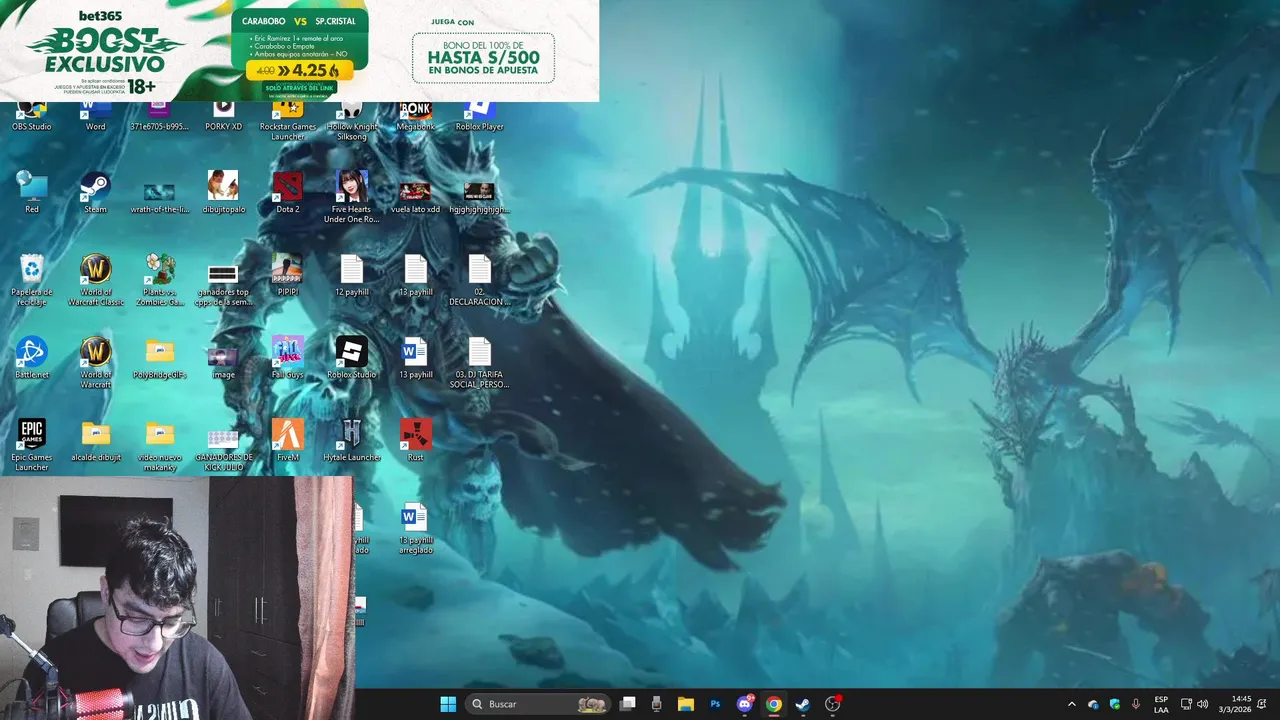The height and width of the screenshot is (720, 1280).
Task: Open the network tray icon
Action: tap(1186, 704)
